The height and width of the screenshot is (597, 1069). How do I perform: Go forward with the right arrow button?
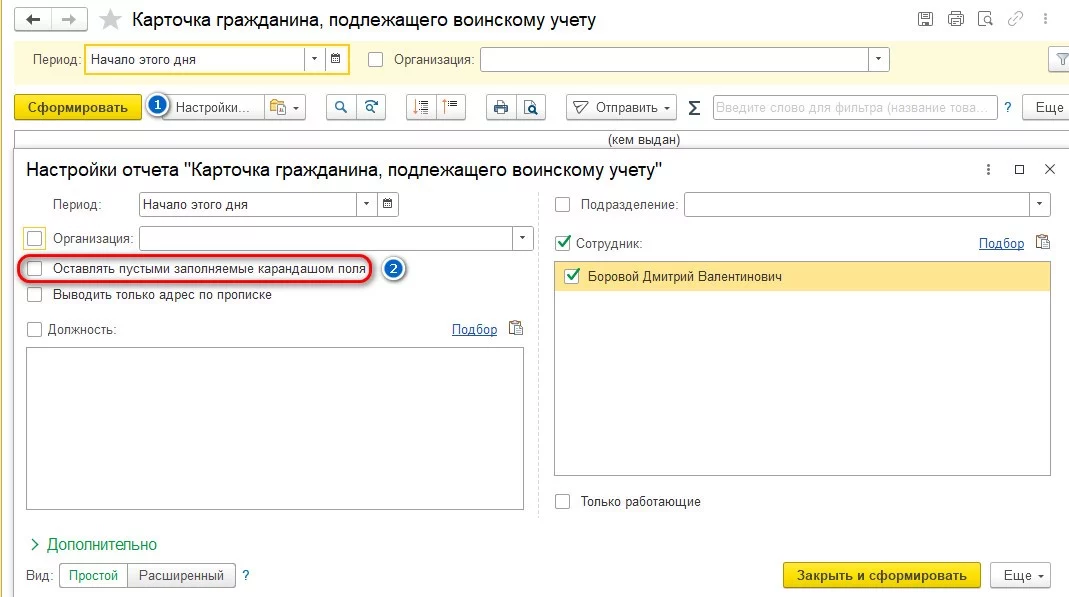click(69, 20)
